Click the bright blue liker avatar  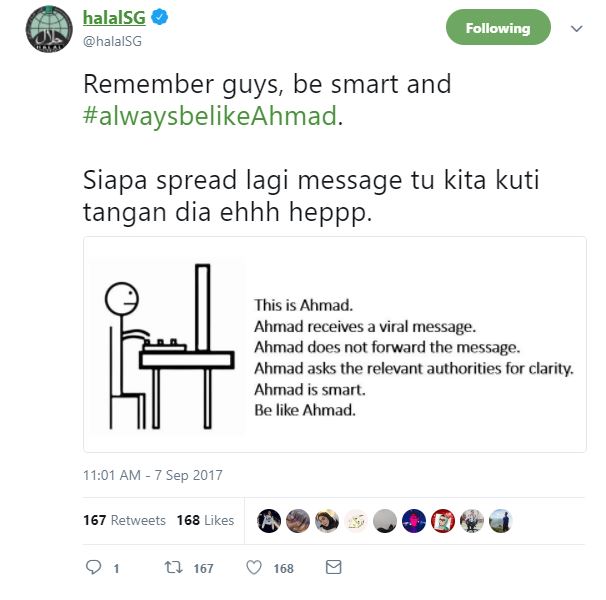click(x=414, y=521)
